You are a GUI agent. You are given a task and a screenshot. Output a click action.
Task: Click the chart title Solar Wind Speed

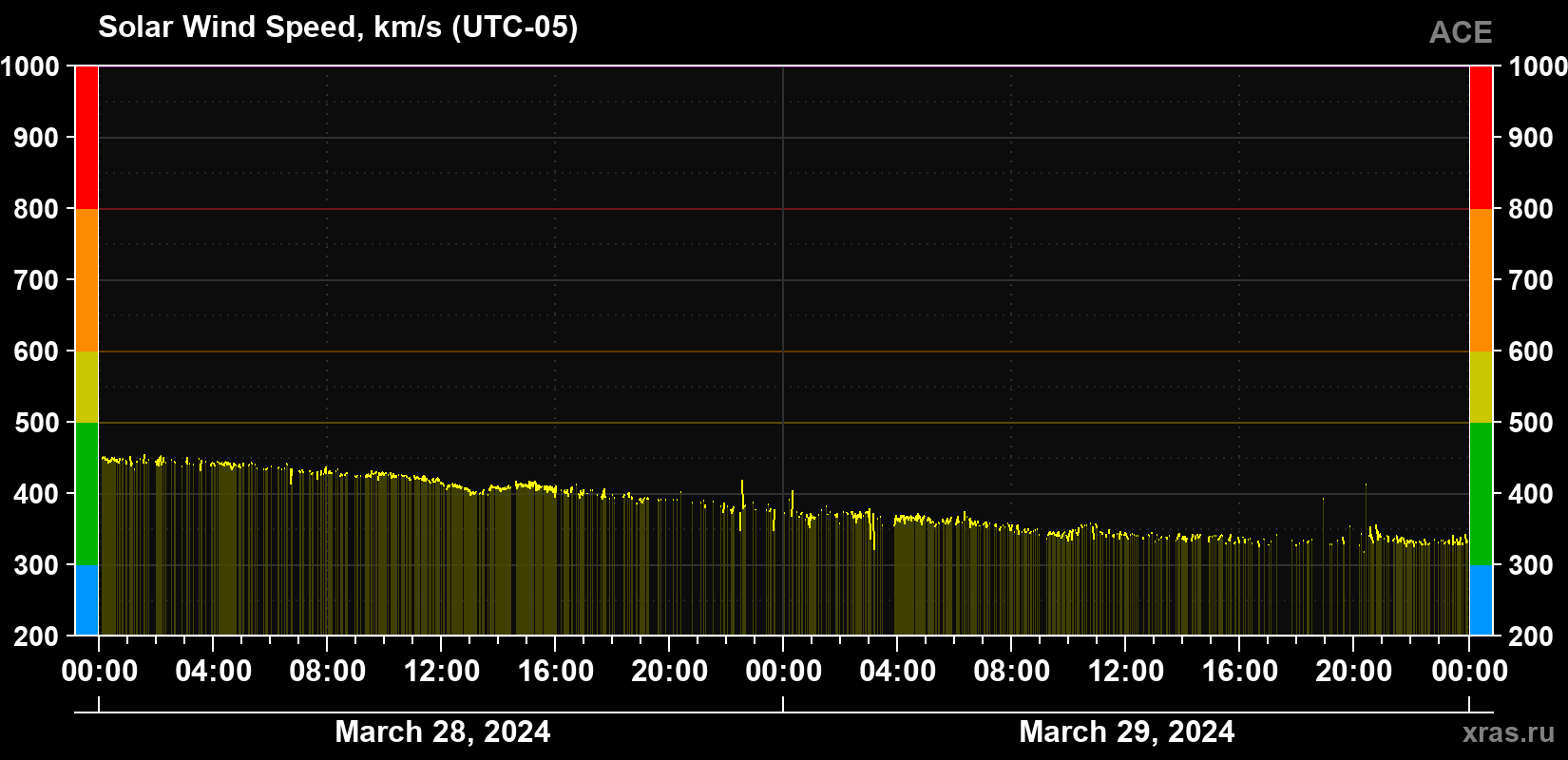coord(337,27)
